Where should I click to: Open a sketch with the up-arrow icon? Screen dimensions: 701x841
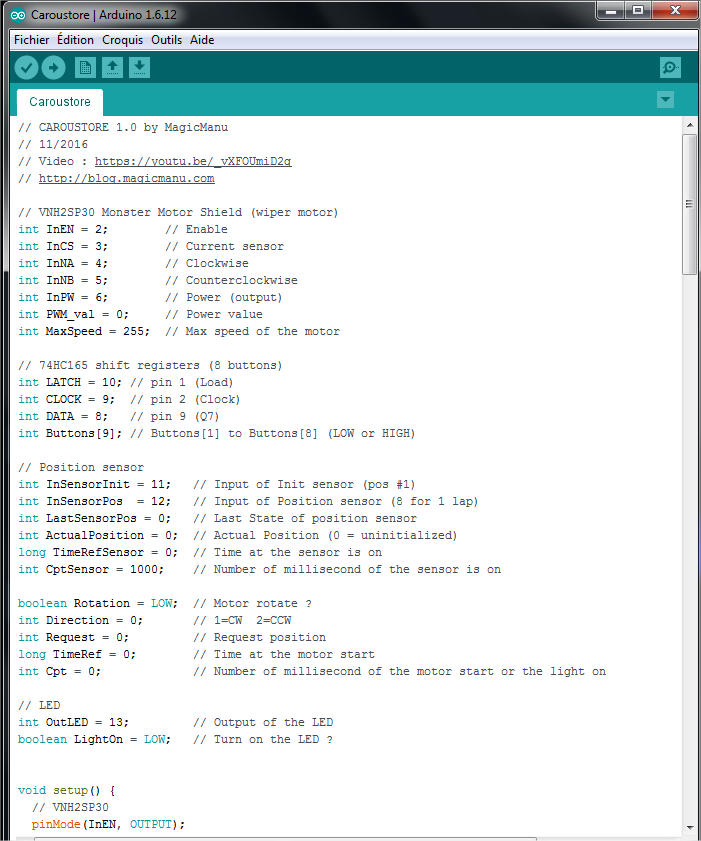pos(112,68)
